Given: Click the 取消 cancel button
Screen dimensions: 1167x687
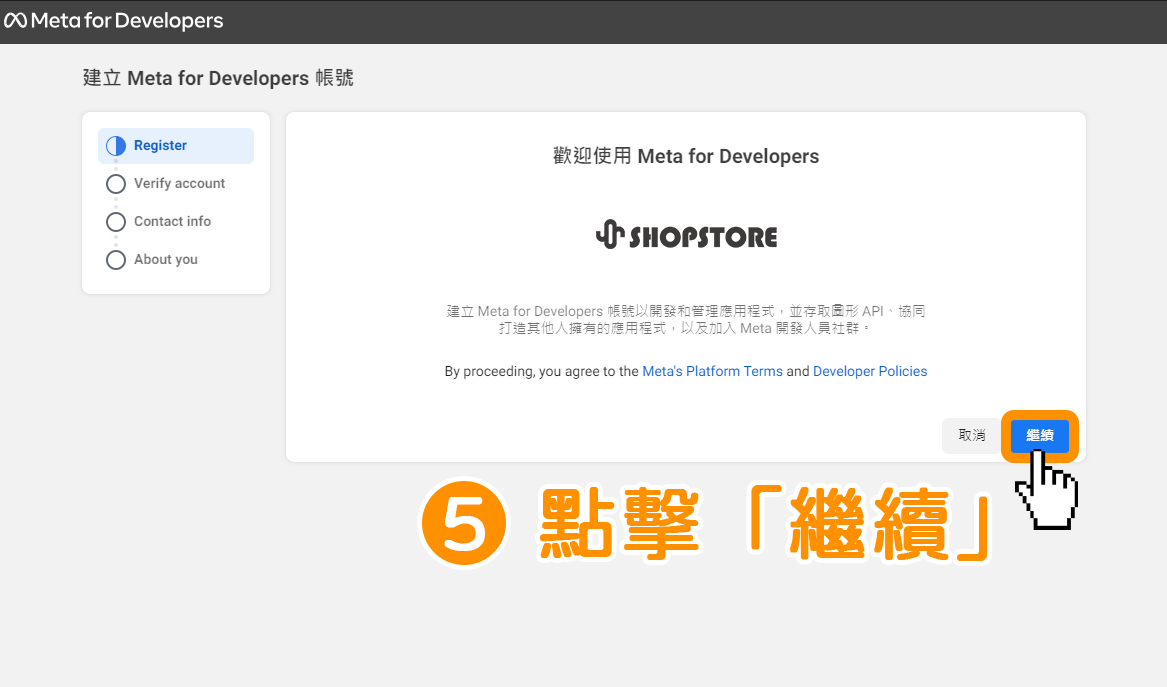Looking at the screenshot, I should click(x=971, y=435).
